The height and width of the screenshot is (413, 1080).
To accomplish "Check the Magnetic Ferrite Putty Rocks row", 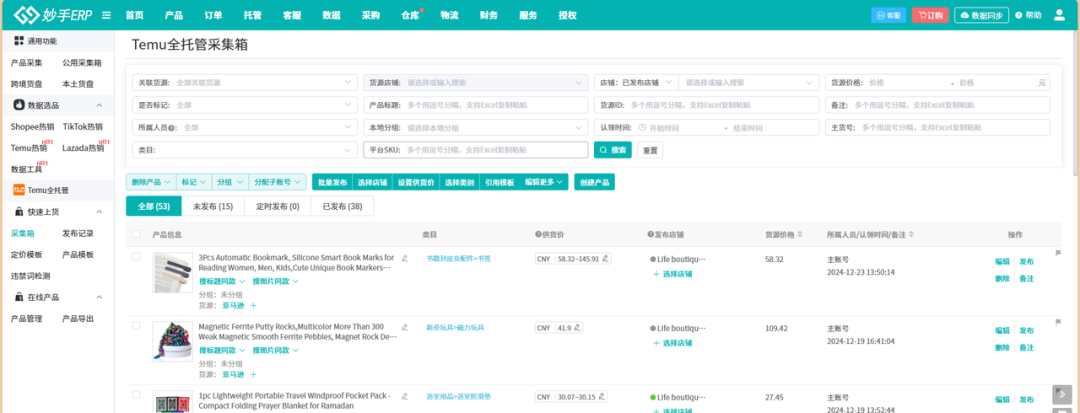I will [x=136, y=325].
